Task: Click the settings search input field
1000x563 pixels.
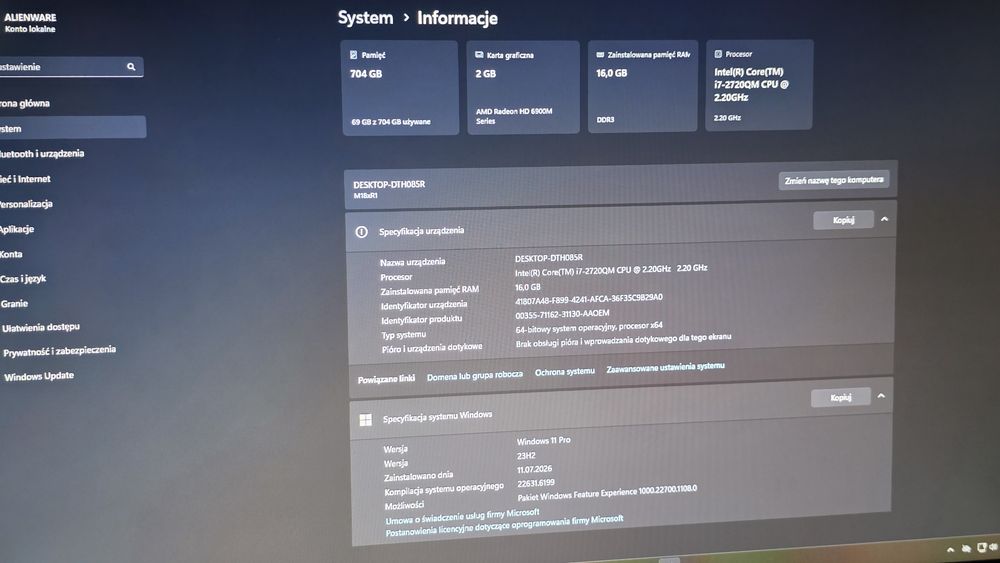Action: pos(70,67)
